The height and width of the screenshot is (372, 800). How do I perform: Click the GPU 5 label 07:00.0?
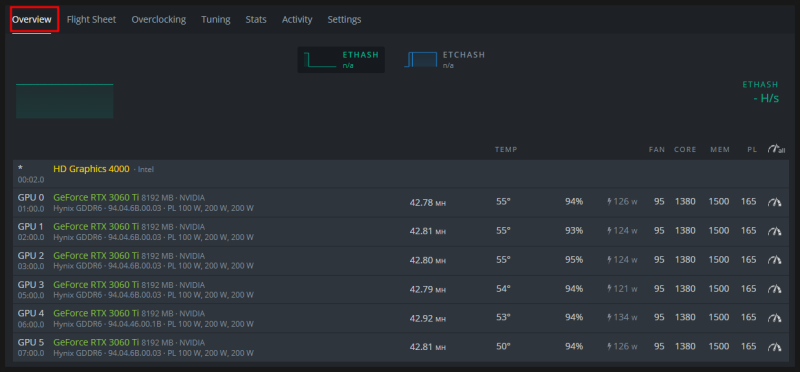pyautogui.click(x=31, y=354)
